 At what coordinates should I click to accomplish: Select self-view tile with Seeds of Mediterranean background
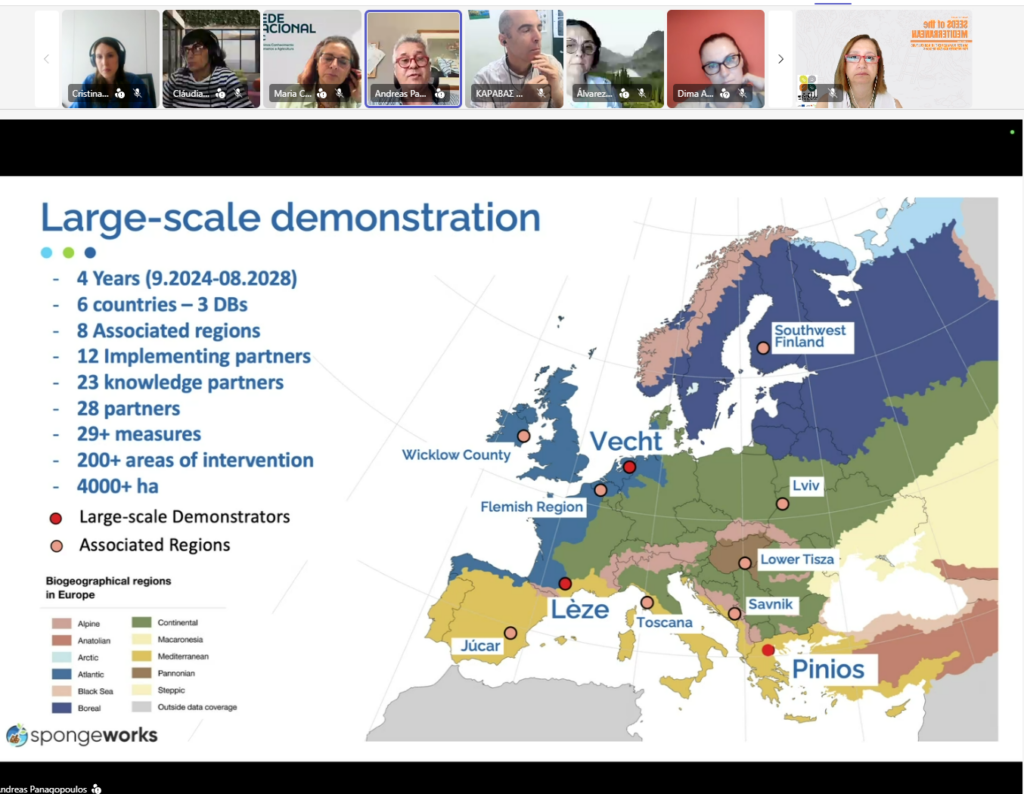click(x=884, y=59)
